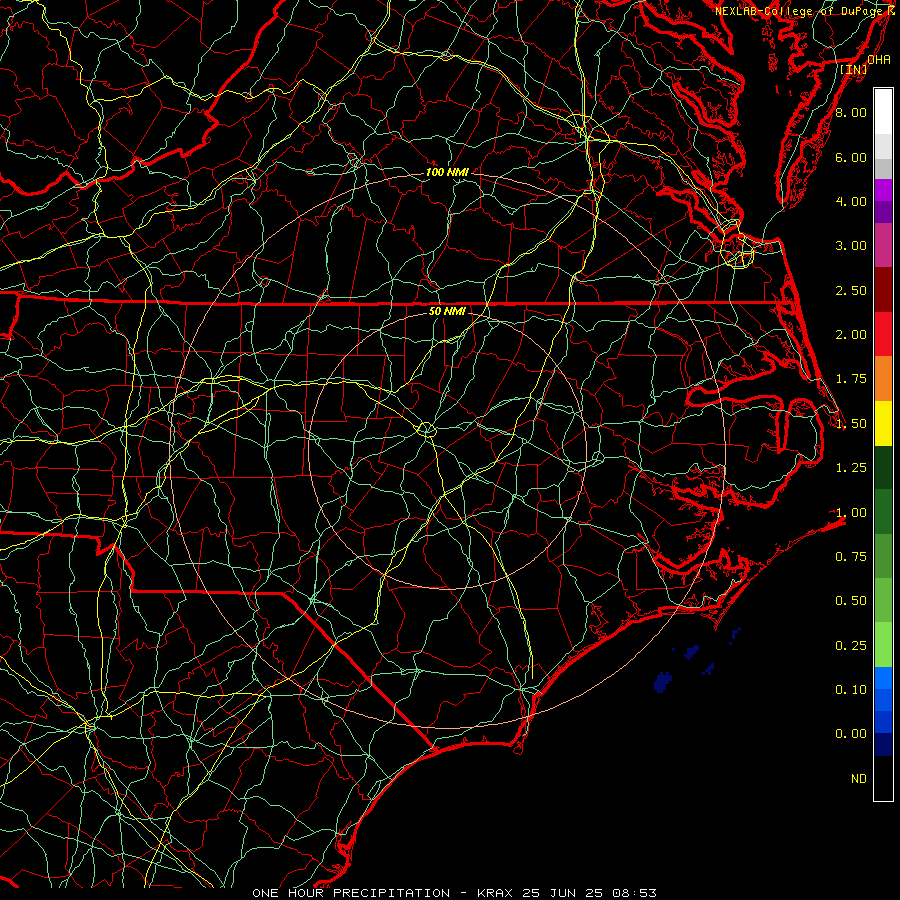
Task: Click the '0.00' legend value
Action: [x=851, y=734]
